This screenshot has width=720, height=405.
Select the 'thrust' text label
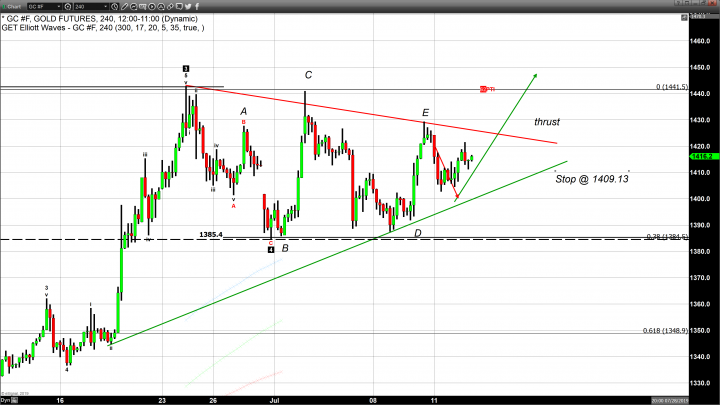click(x=547, y=121)
